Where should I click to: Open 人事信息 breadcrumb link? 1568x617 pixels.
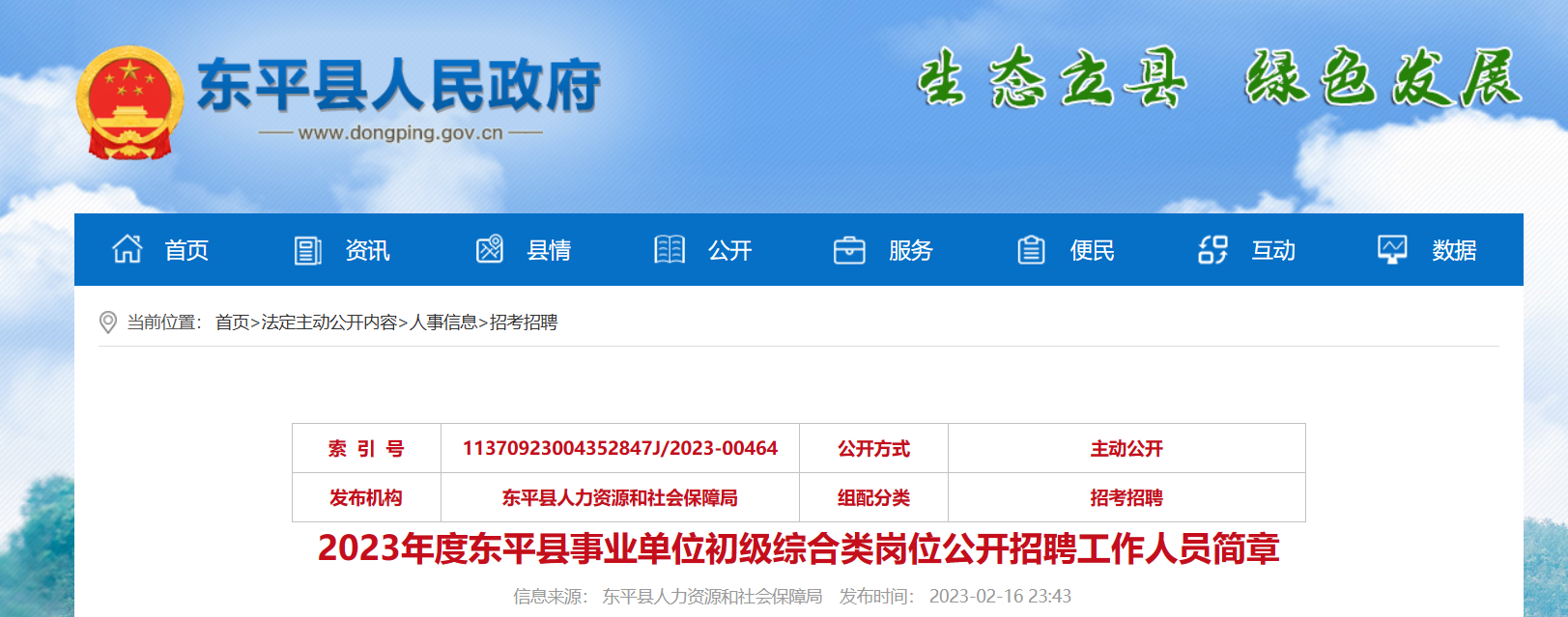[443, 323]
